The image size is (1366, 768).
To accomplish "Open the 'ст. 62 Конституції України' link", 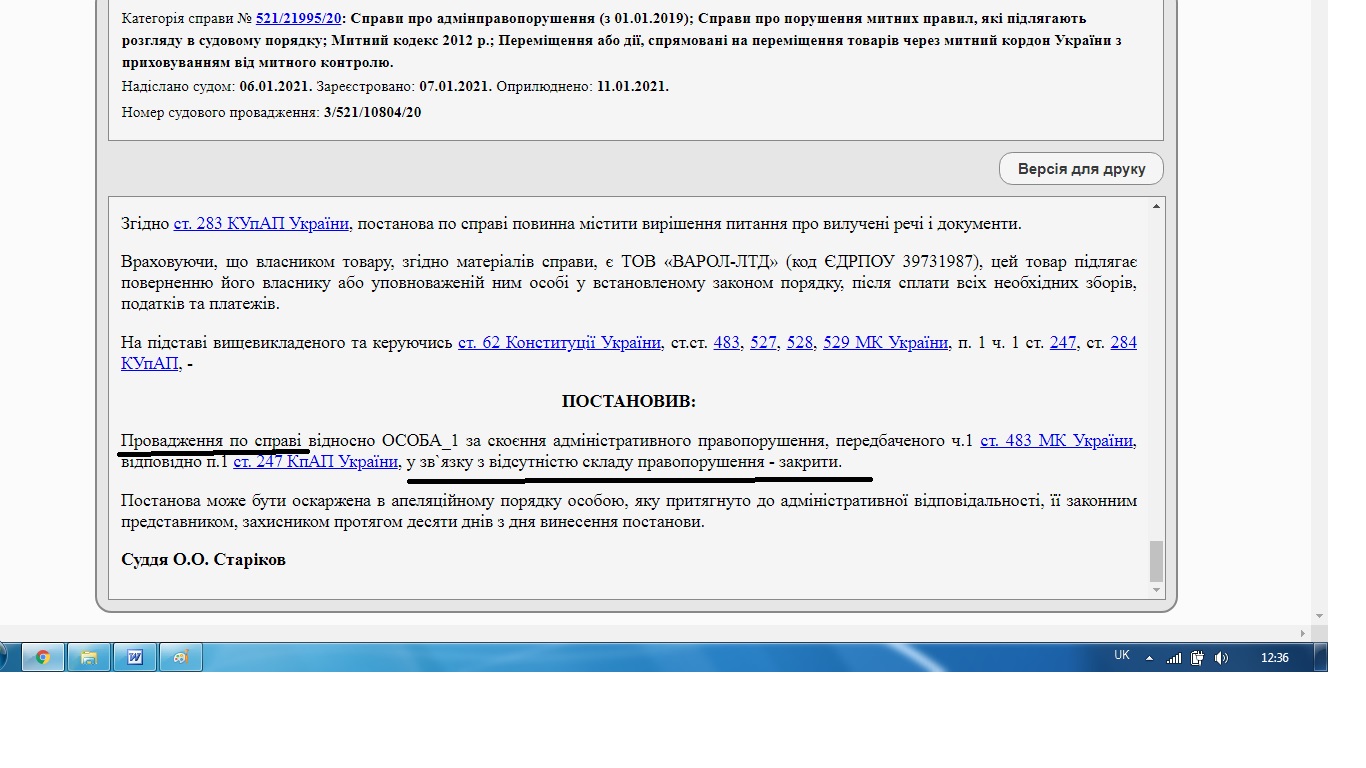I will tap(559, 342).
